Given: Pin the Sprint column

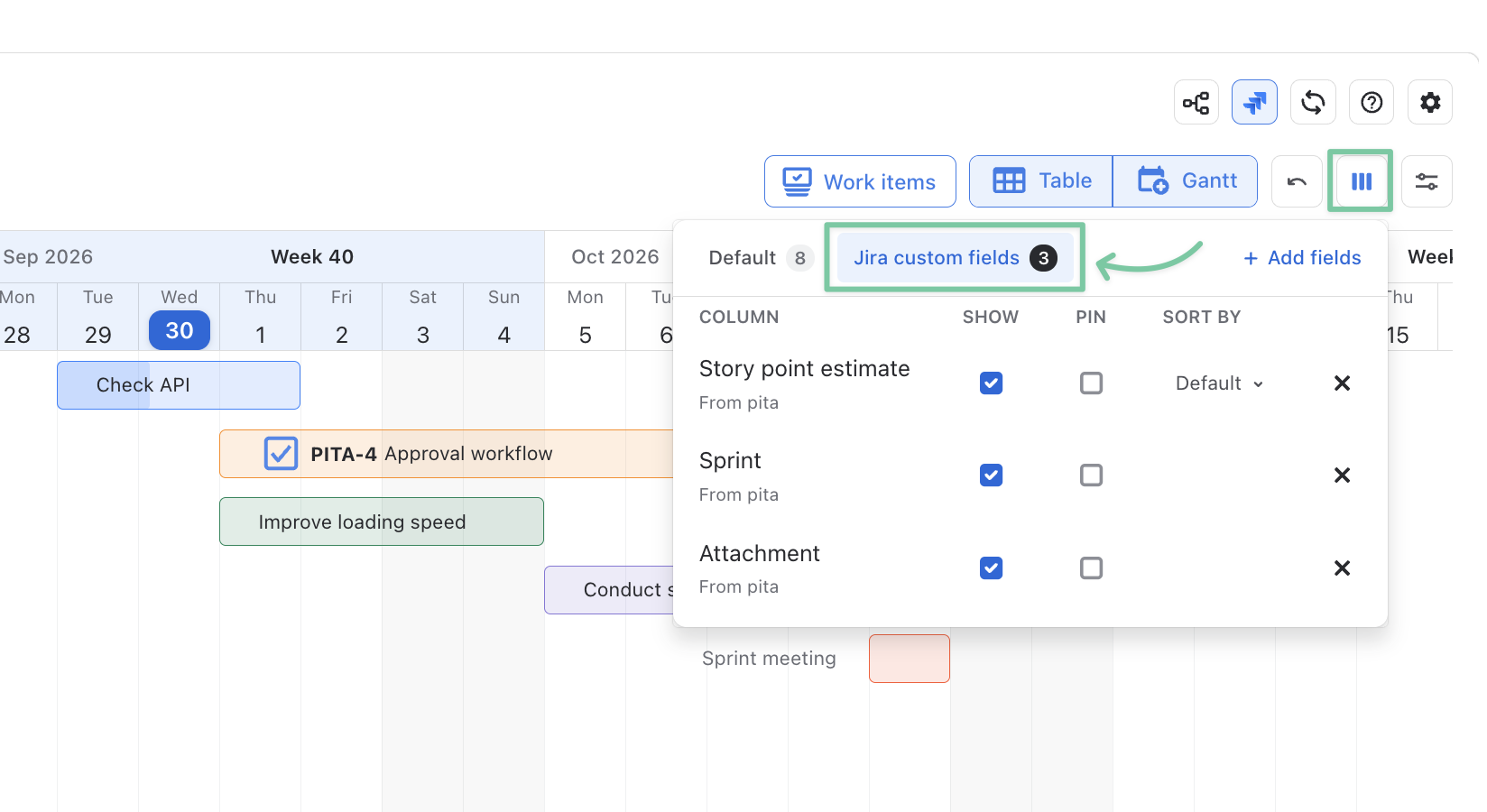Looking at the screenshot, I should (1091, 475).
